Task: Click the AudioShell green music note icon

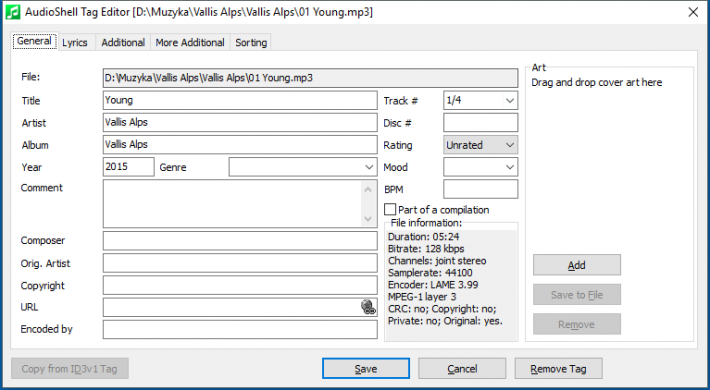Action: [x=13, y=12]
